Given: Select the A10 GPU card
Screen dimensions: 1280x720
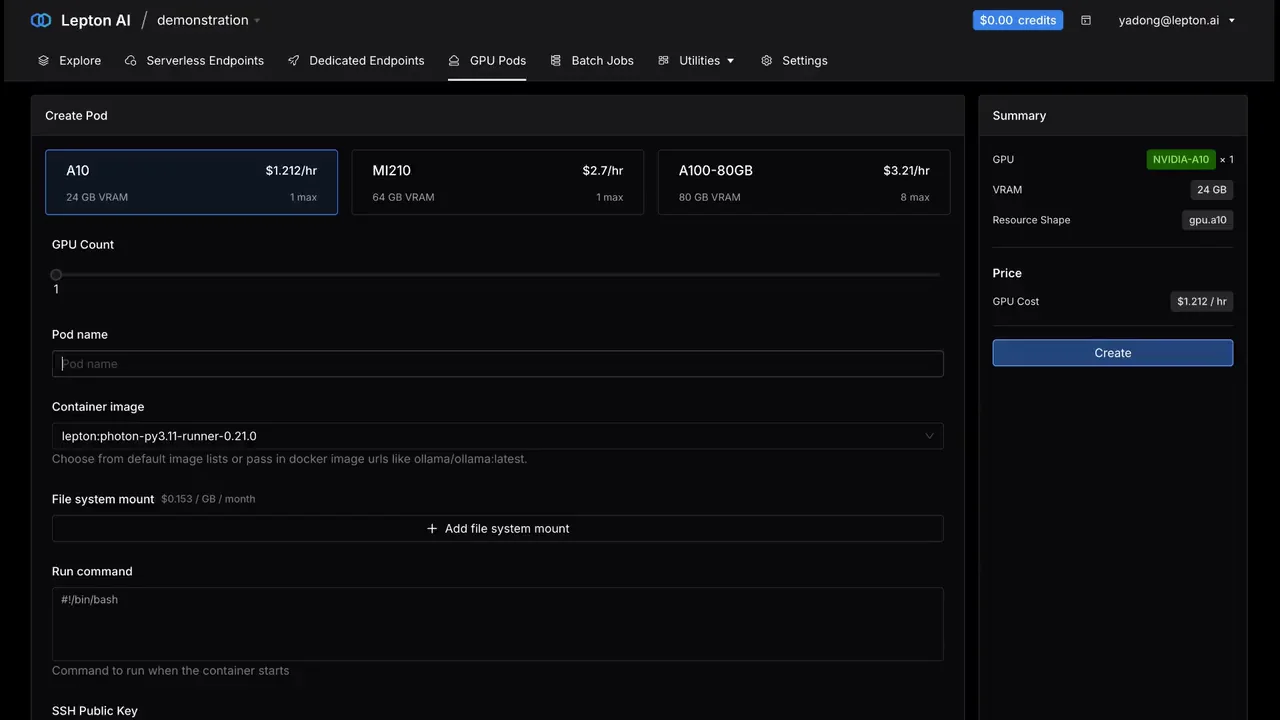Looking at the screenshot, I should (x=191, y=182).
